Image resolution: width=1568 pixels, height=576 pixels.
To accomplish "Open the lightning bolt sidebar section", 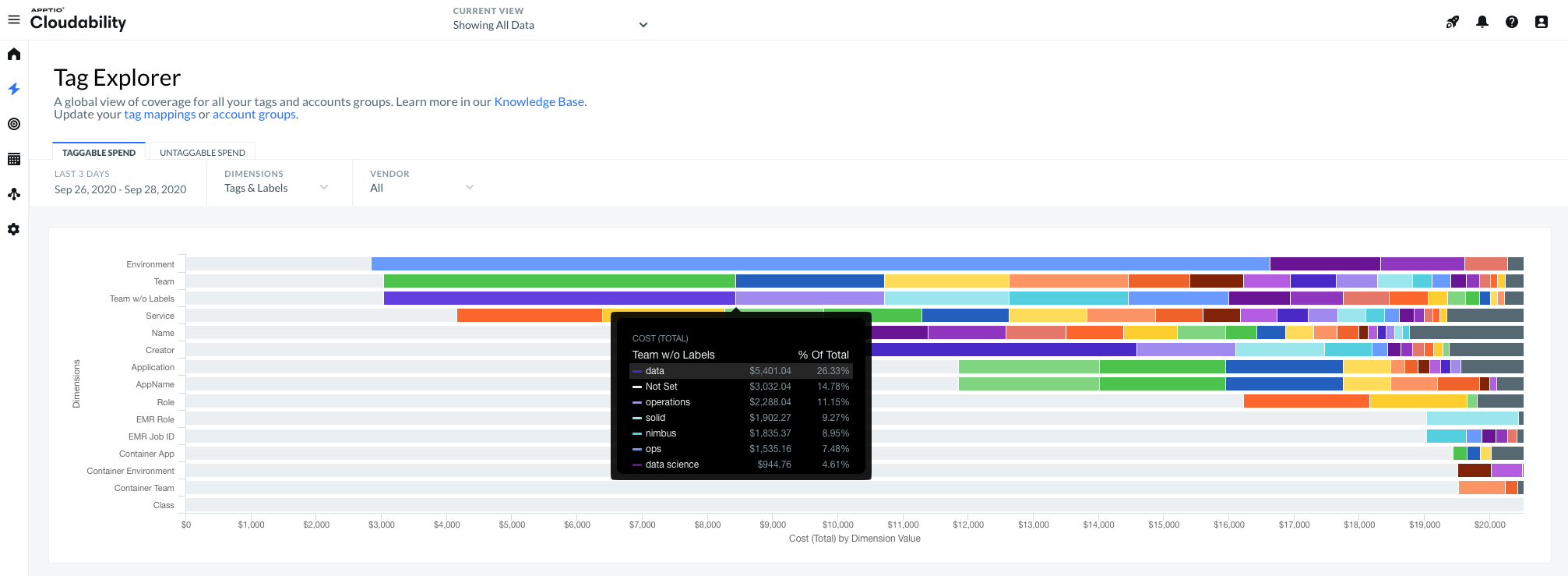I will coord(14,89).
